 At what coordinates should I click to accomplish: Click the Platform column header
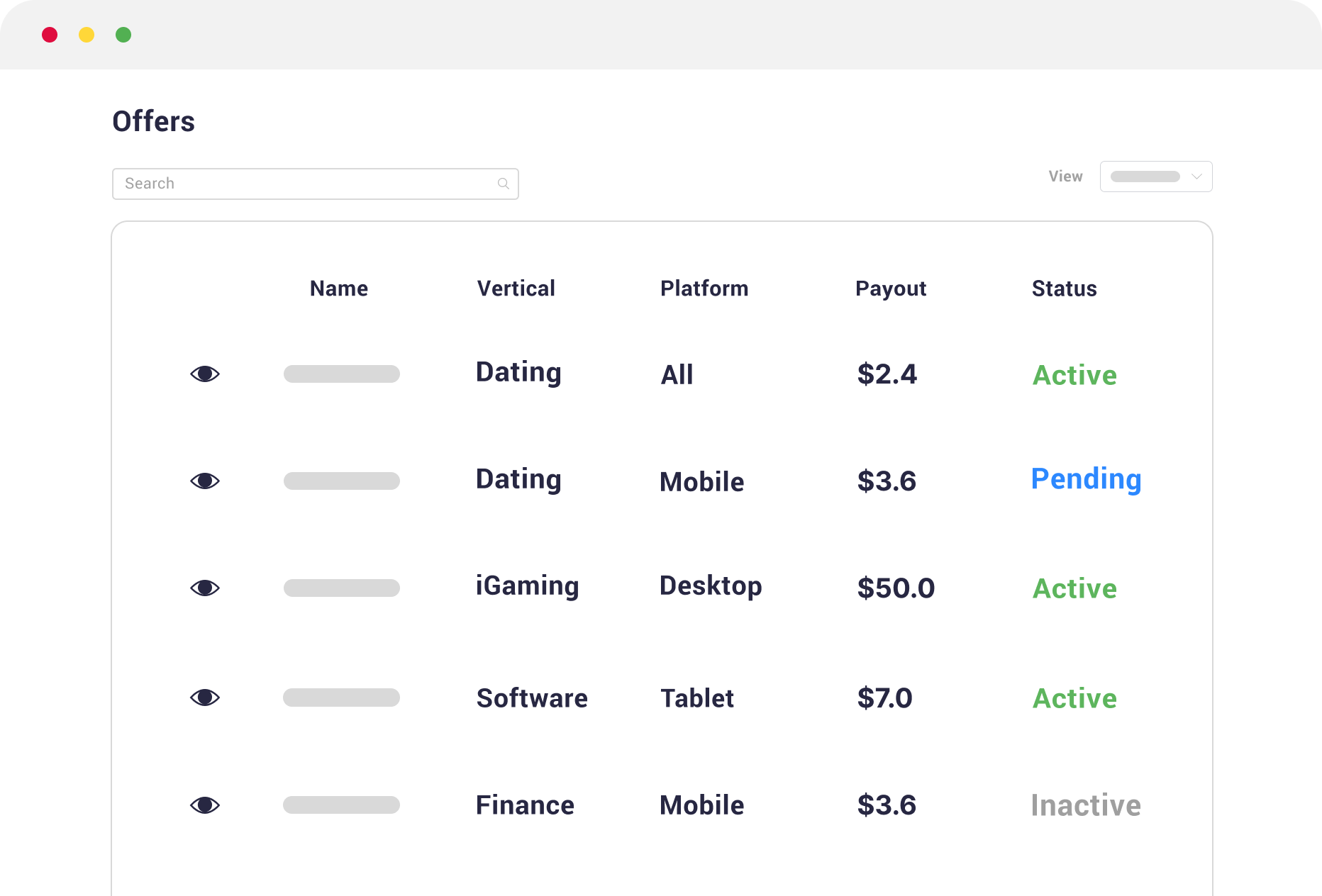coord(704,289)
